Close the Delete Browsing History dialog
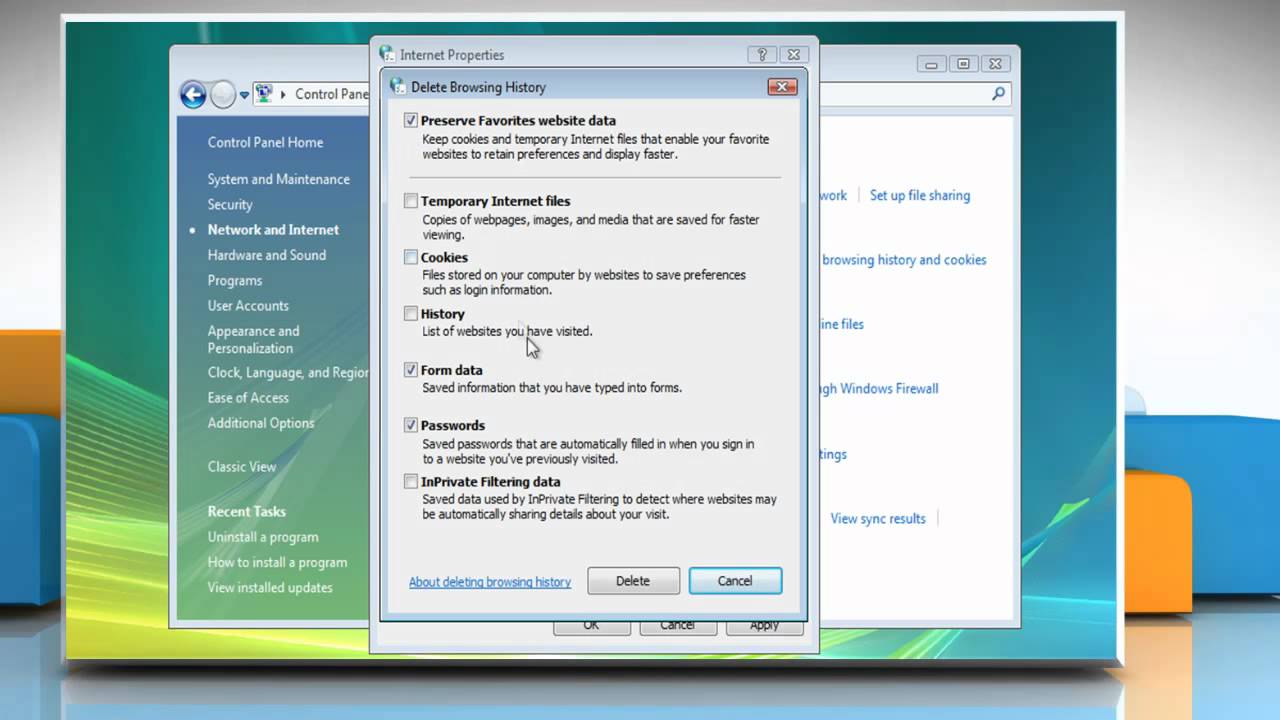This screenshot has height=720, width=1280. click(x=782, y=87)
